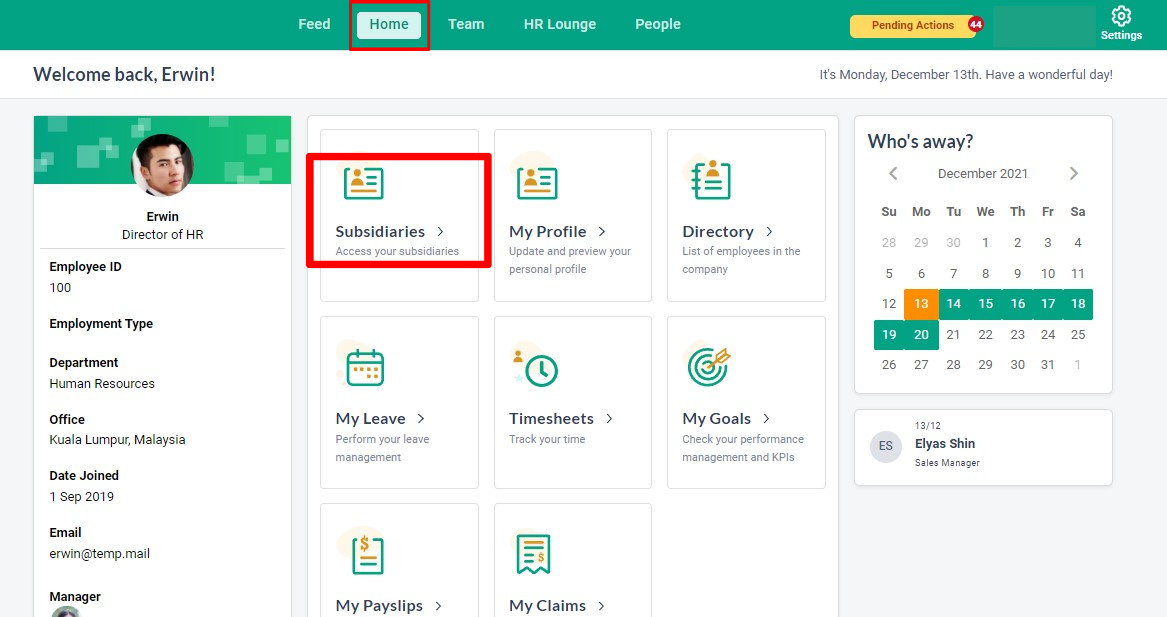
Task: Open the Timesheets link
Action: pyautogui.click(x=551, y=418)
